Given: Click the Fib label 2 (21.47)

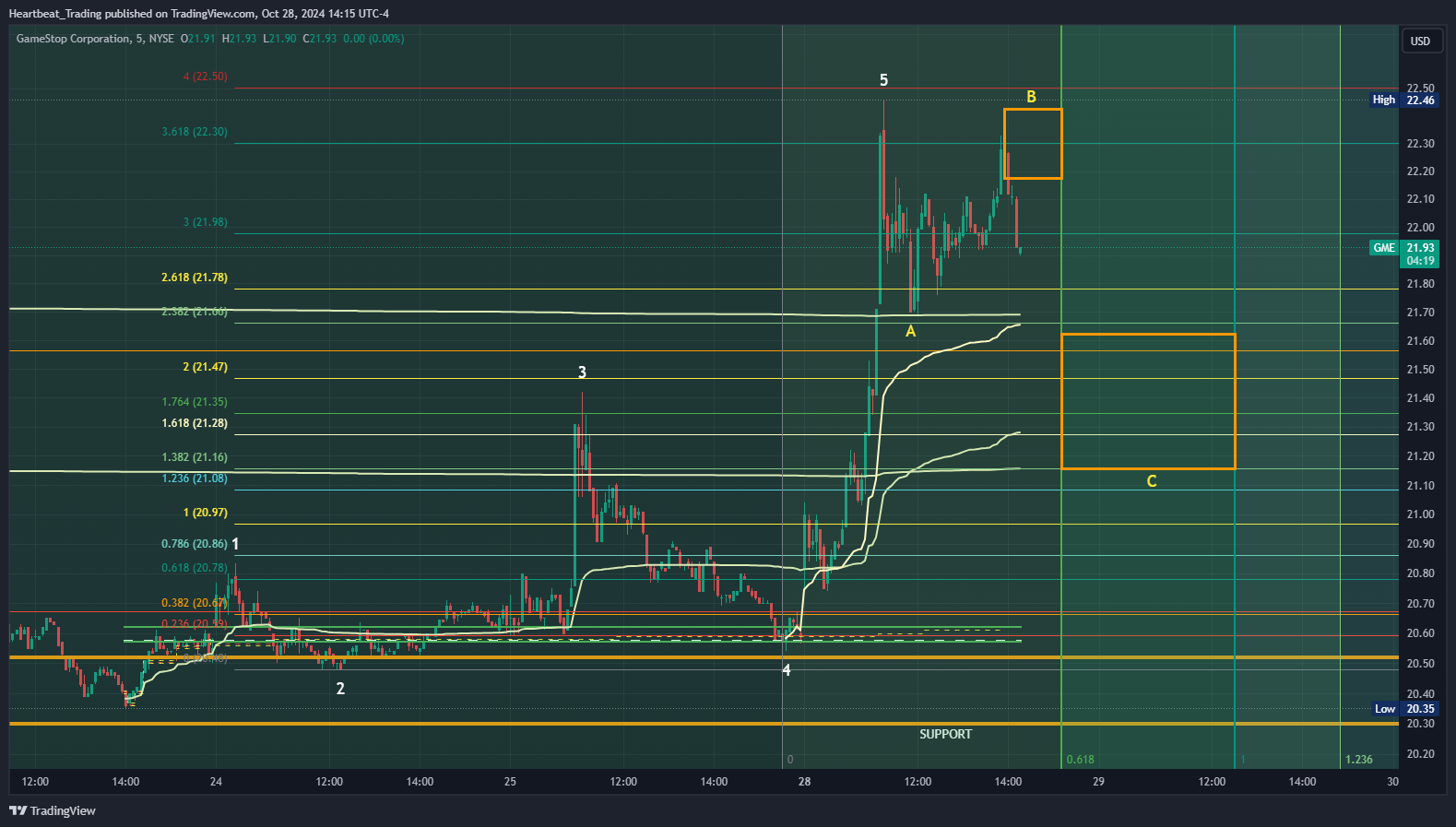Looking at the screenshot, I should (205, 367).
